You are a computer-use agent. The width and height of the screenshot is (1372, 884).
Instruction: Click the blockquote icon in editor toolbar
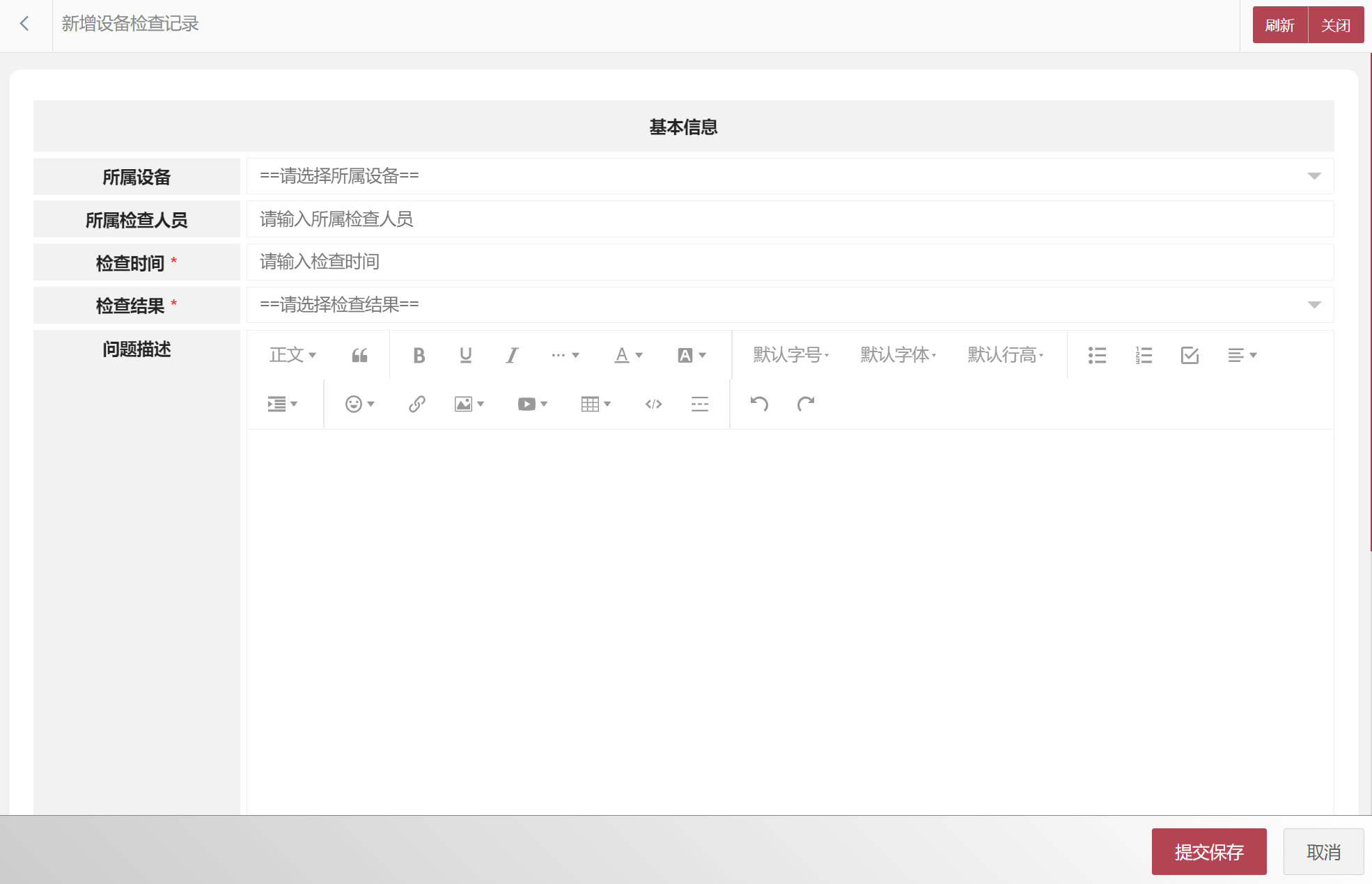[x=359, y=356]
